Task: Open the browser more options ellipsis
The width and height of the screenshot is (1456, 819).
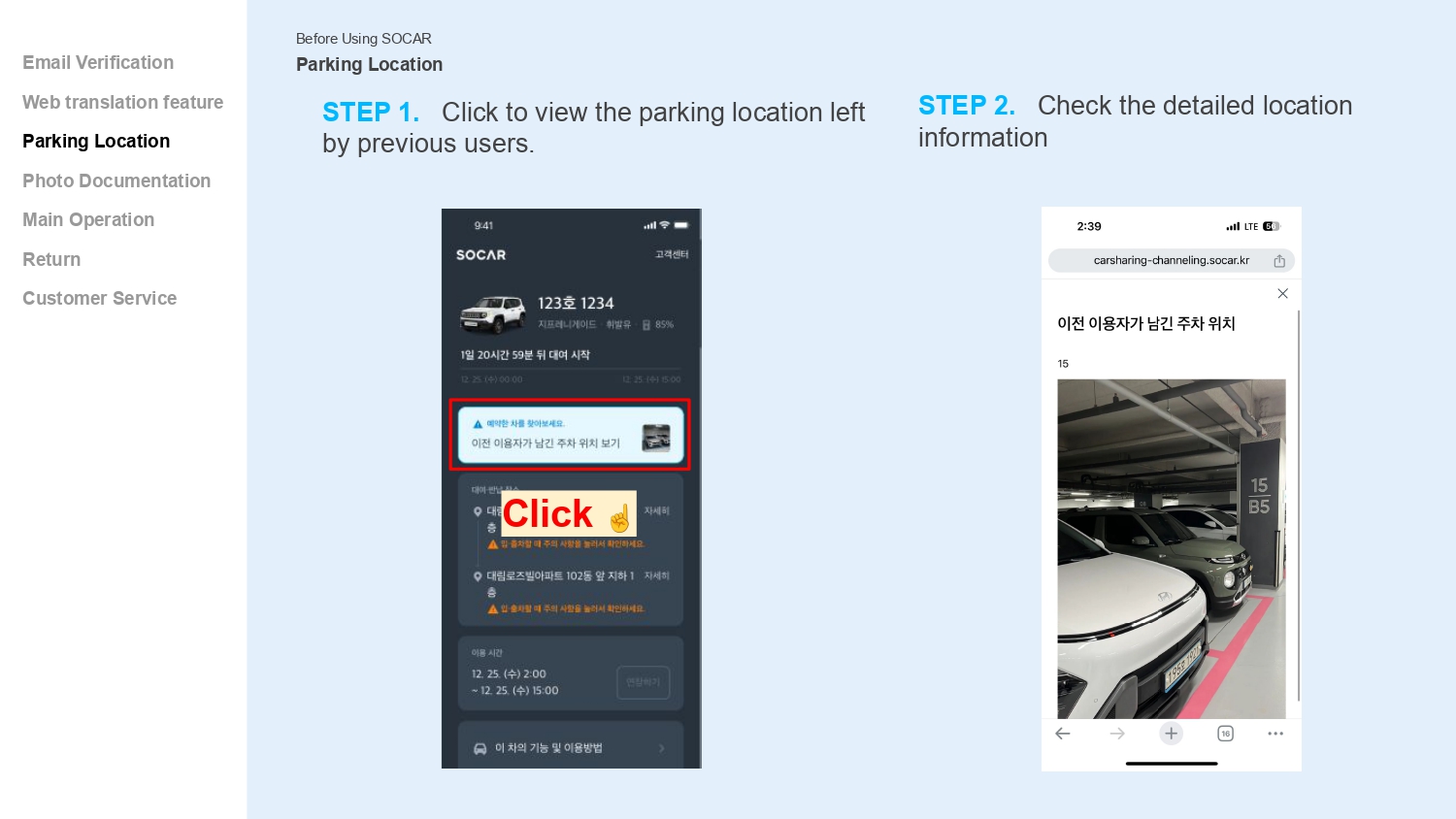Action: click(x=1275, y=734)
